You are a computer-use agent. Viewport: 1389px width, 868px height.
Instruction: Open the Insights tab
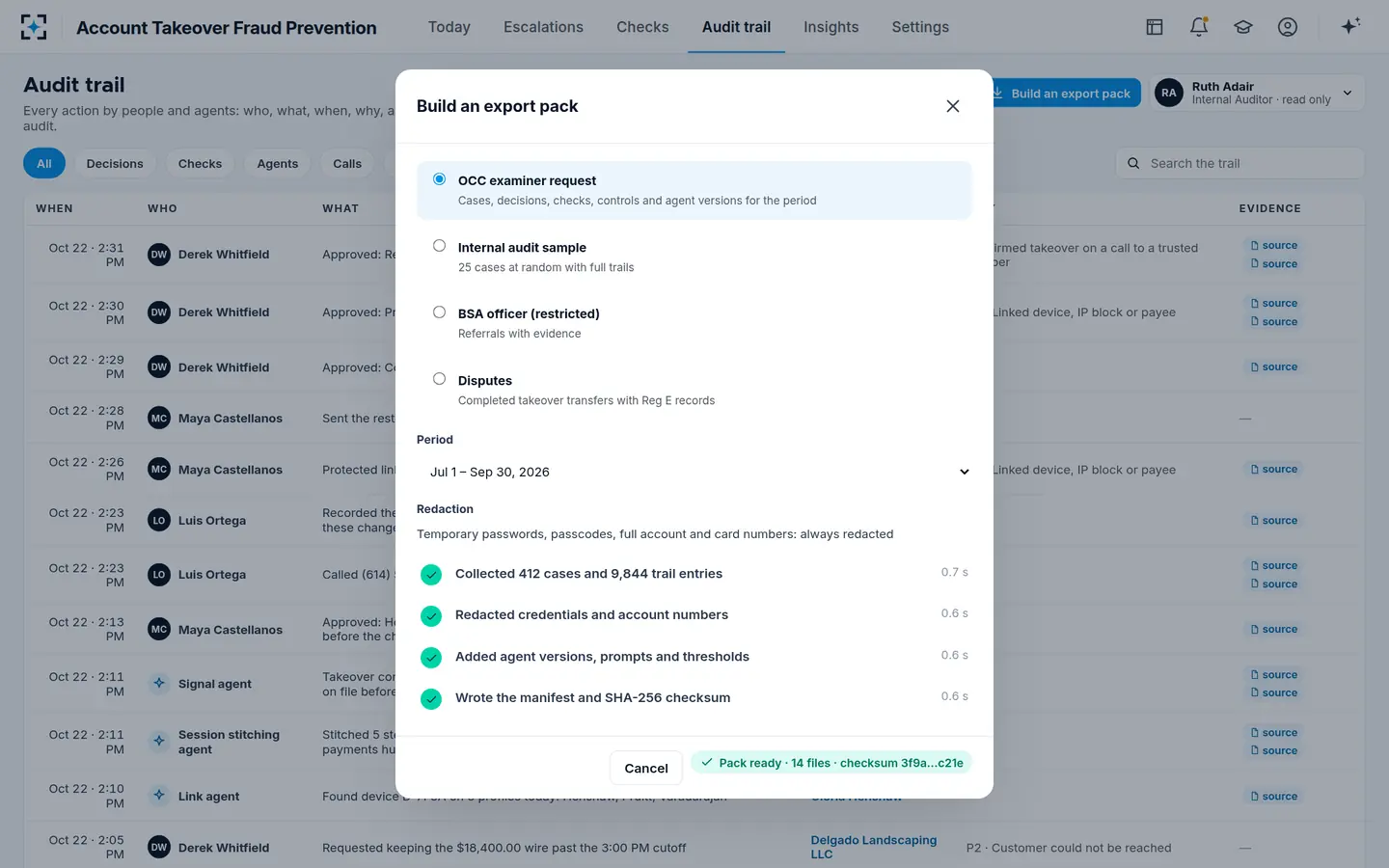click(x=831, y=27)
